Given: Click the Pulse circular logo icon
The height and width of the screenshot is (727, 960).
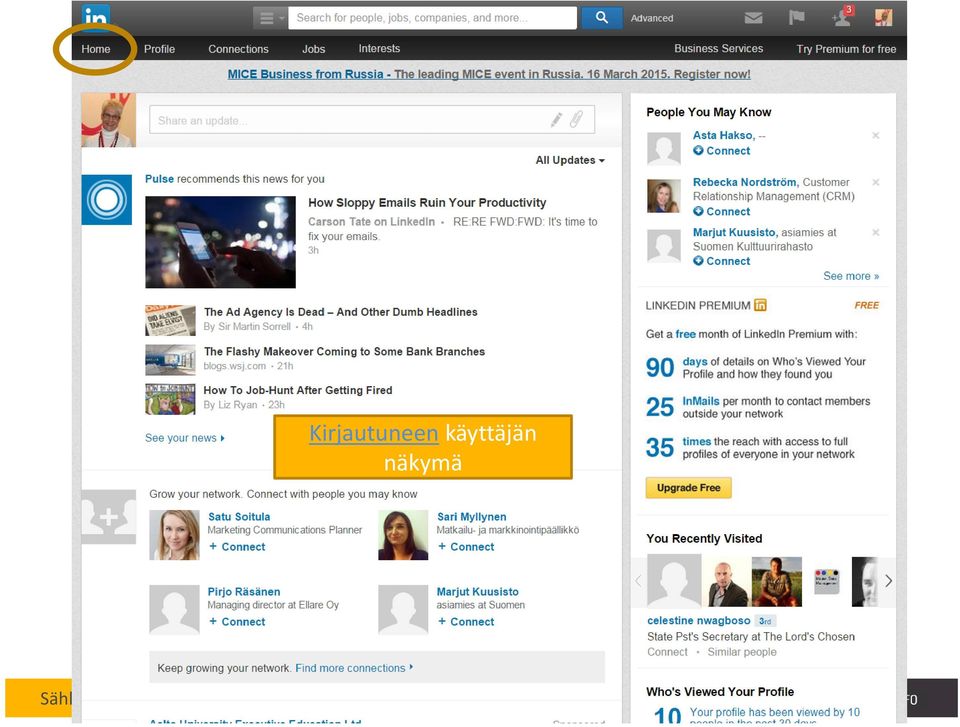Looking at the screenshot, I should (107, 200).
